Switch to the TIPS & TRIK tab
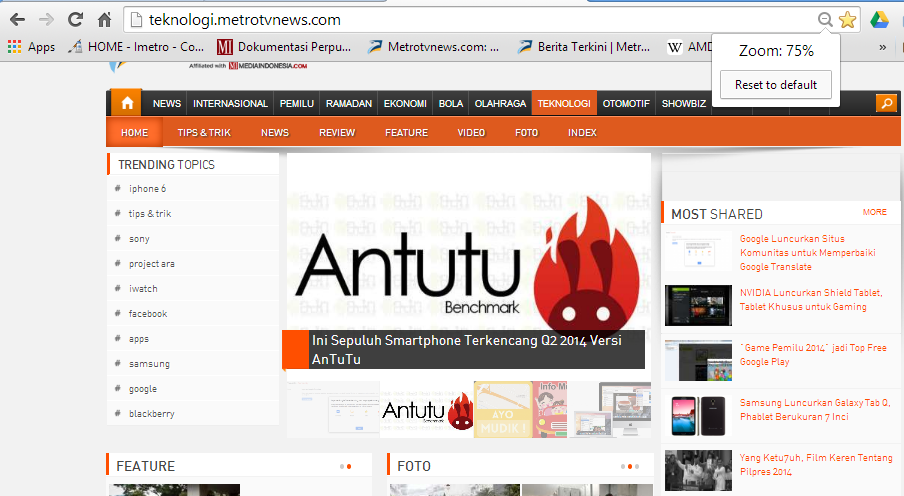Screen dimensions: 904x496 (x=204, y=132)
